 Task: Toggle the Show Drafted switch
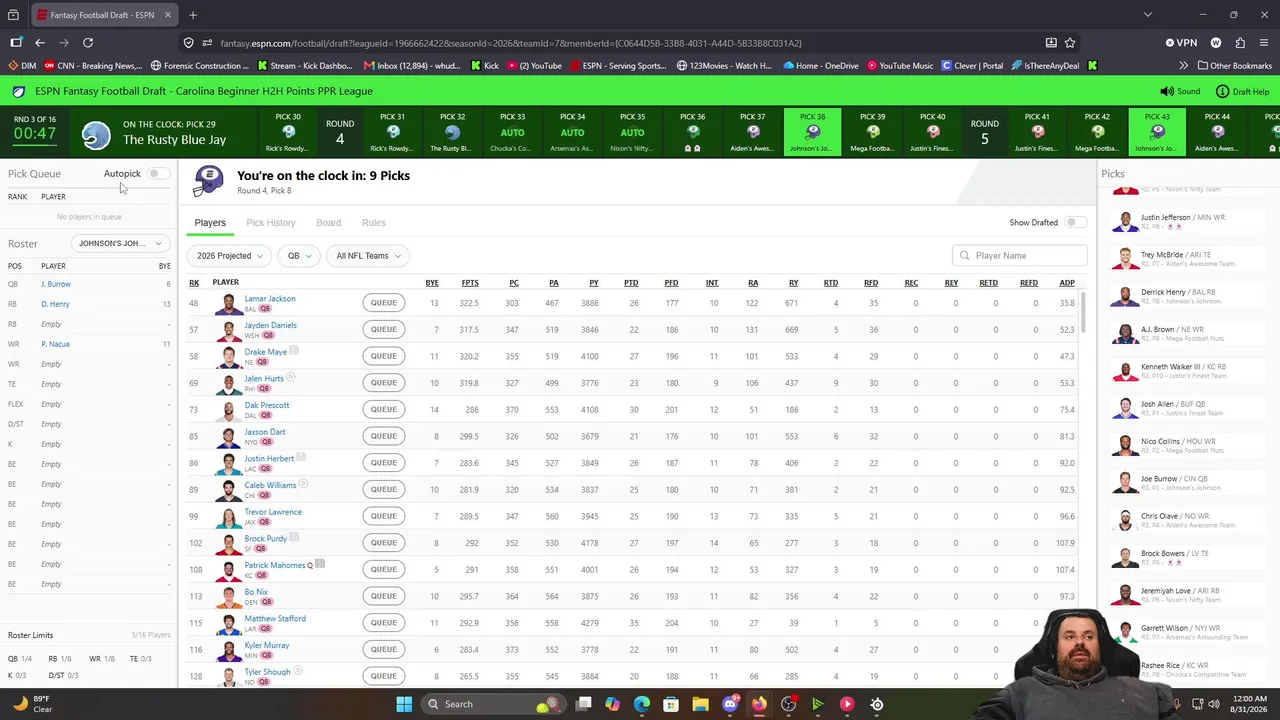(1075, 222)
